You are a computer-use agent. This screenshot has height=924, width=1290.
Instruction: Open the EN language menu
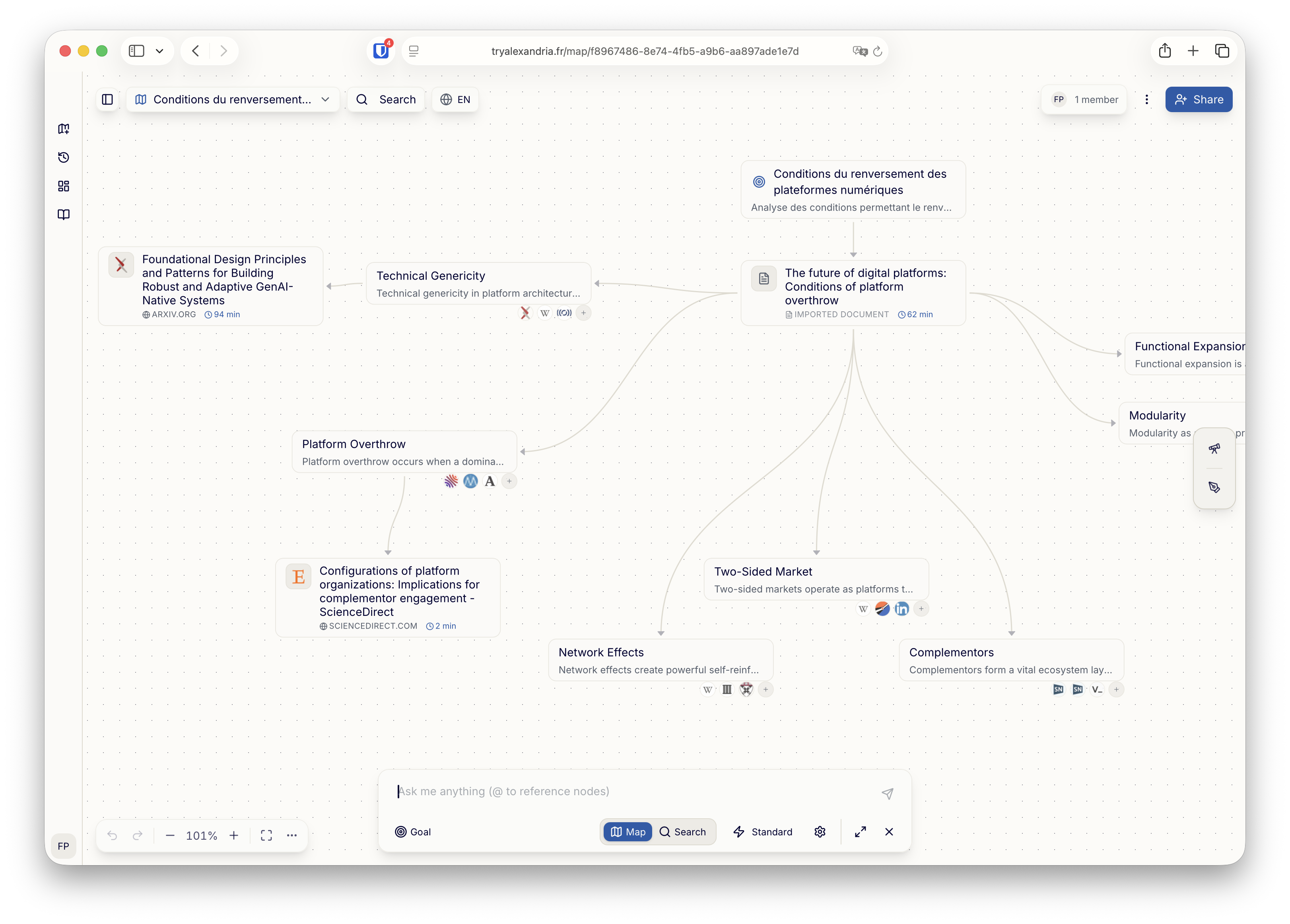pos(455,99)
